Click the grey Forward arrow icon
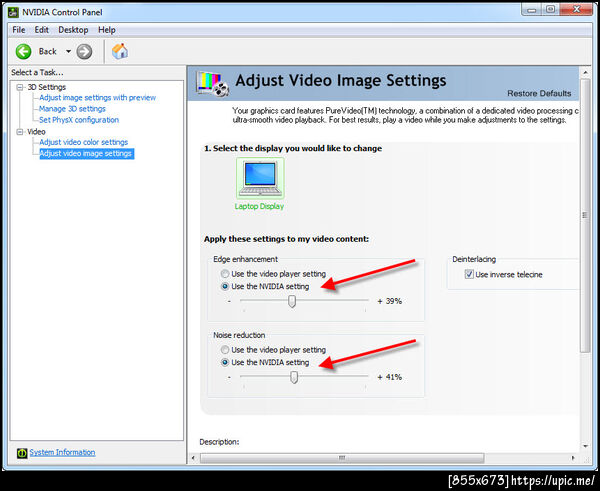The width and height of the screenshot is (600, 491). [84, 51]
